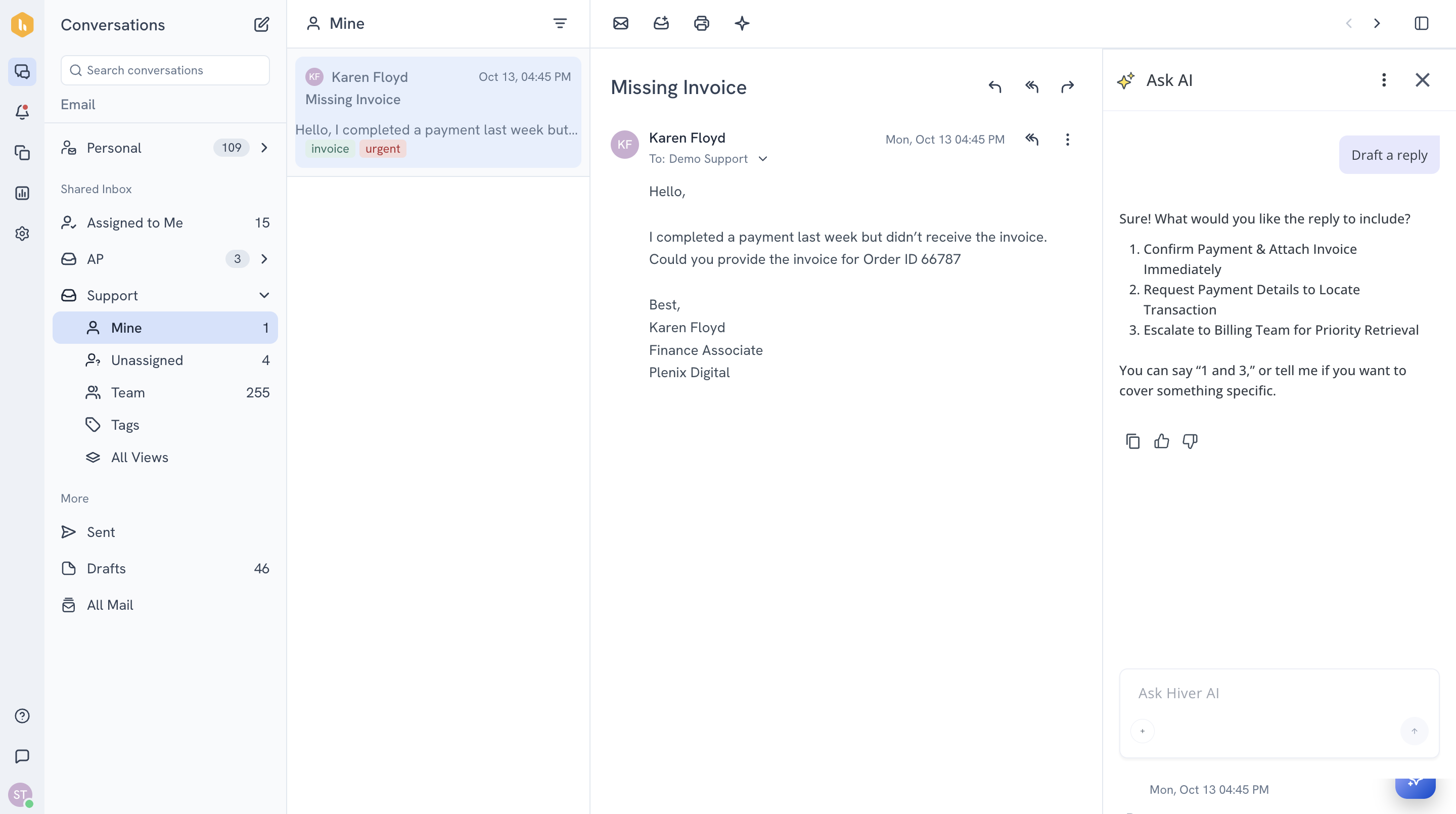Open the notifications bell in sidebar
The height and width of the screenshot is (814, 1456).
pyautogui.click(x=22, y=112)
